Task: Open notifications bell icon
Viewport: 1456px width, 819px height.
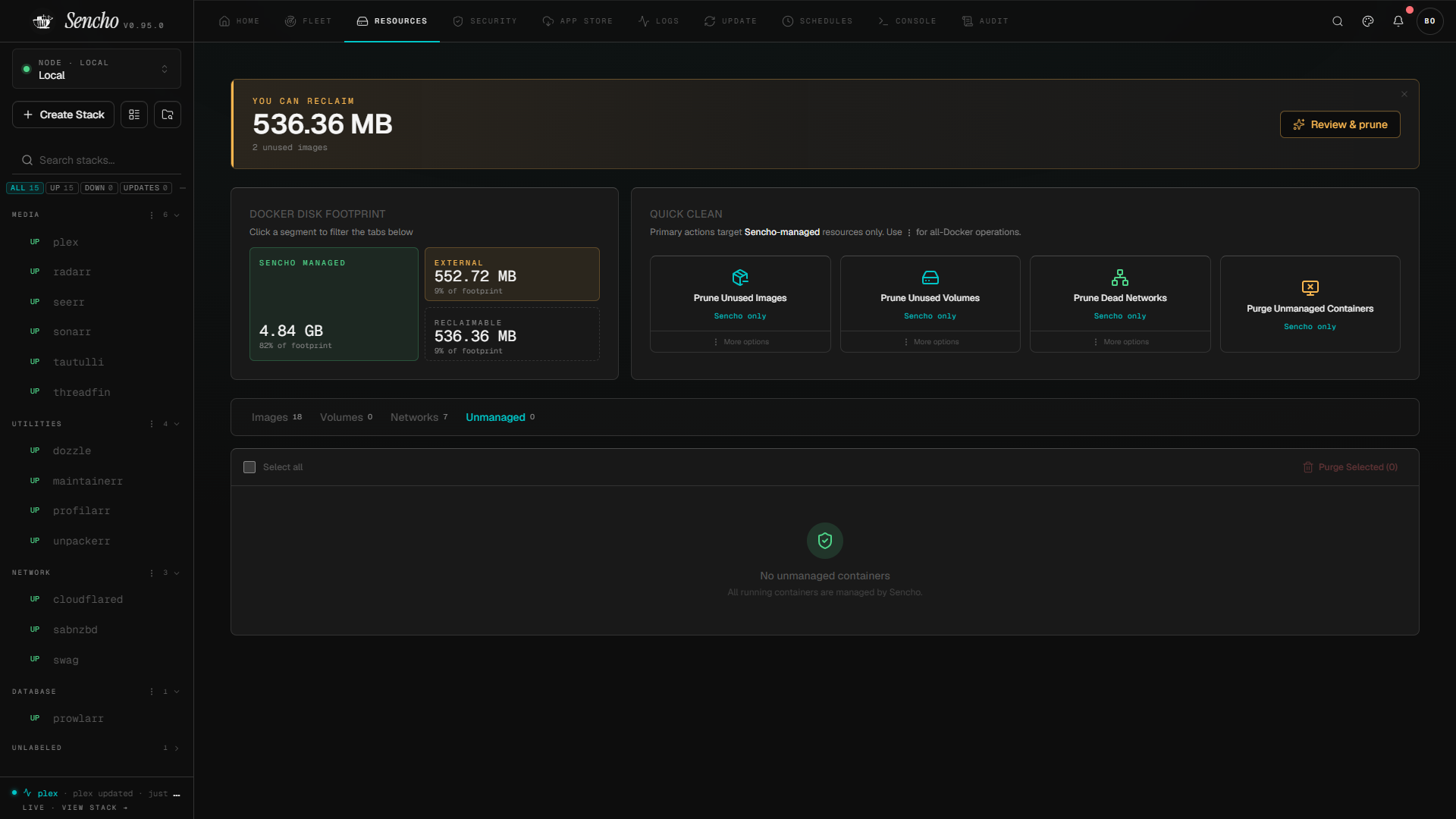Action: (1398, 21)
